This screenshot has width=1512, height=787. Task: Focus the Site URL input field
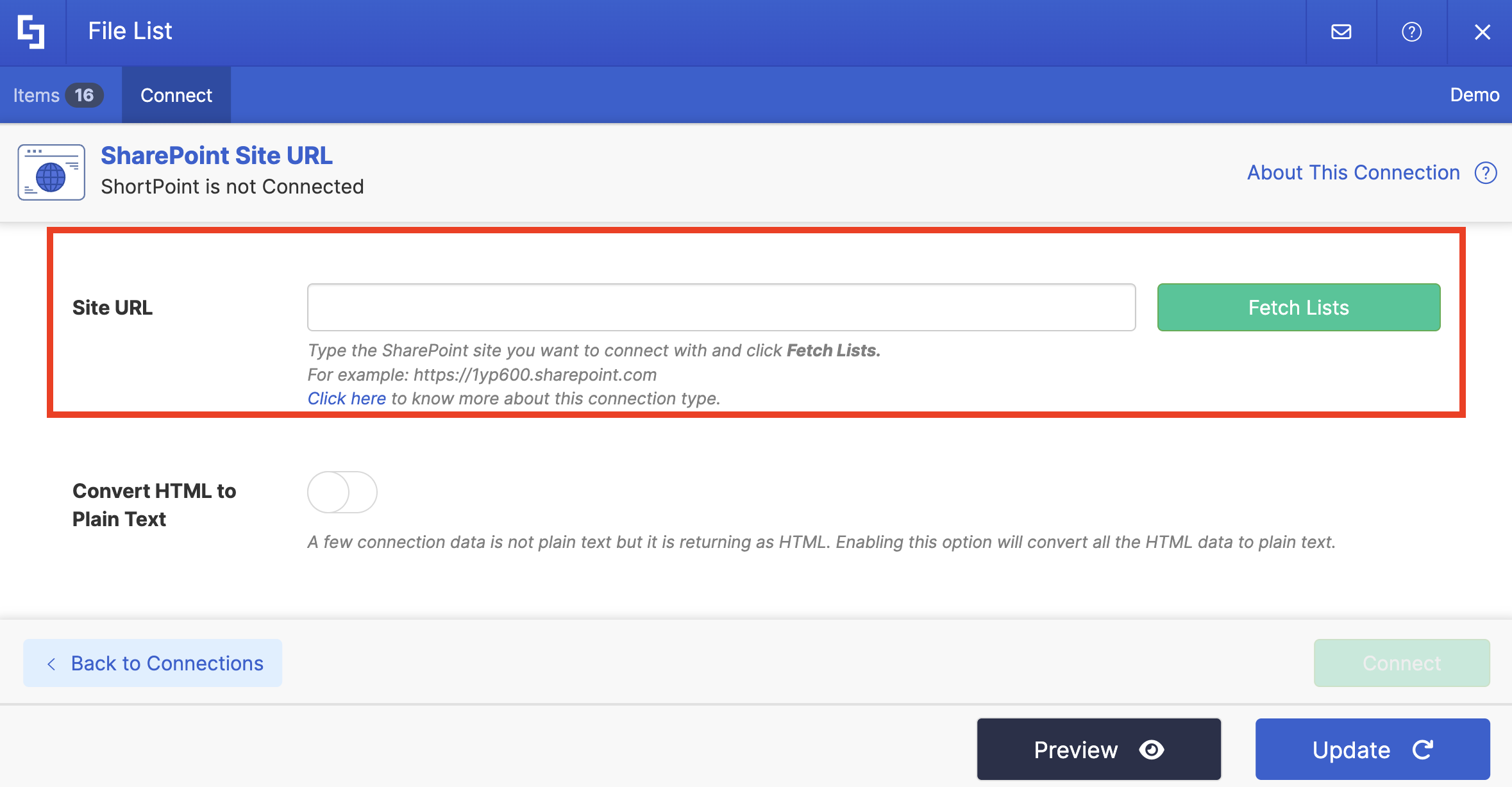pos(721,308)
